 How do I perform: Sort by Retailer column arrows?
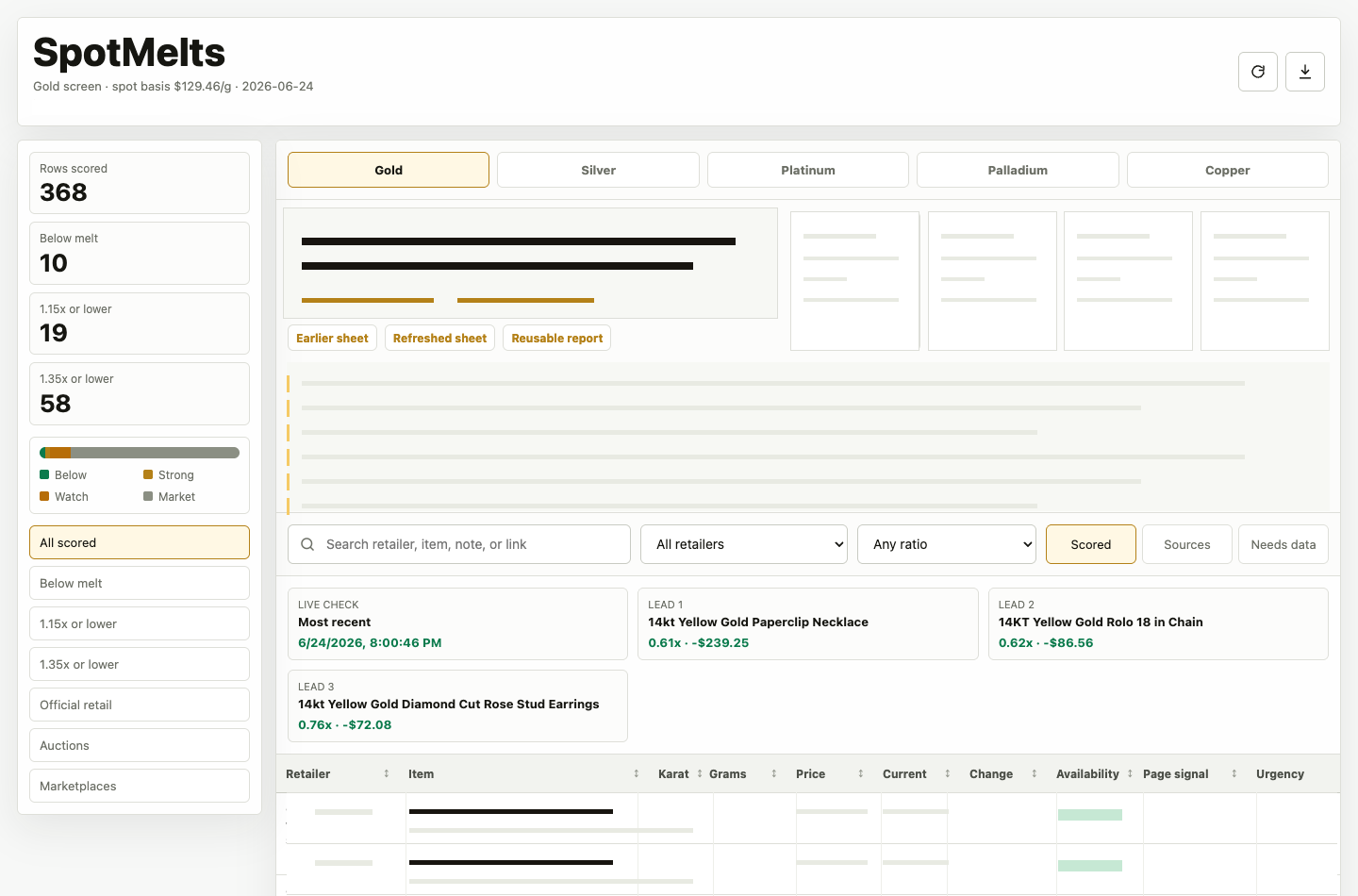click(x=387, y=773)
